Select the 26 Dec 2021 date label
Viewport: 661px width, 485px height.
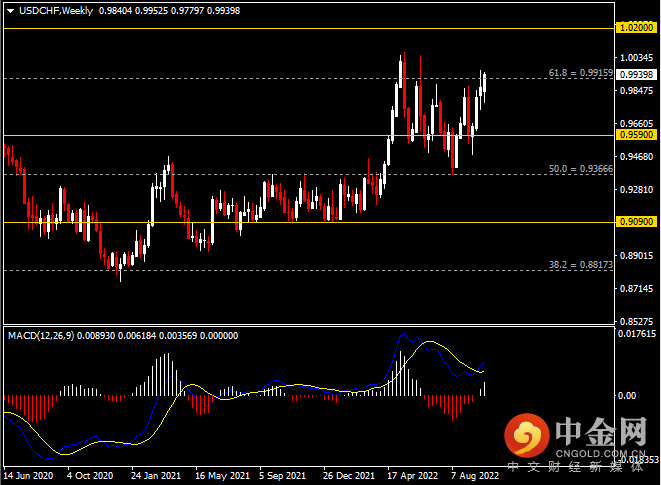tap(349, 476)
